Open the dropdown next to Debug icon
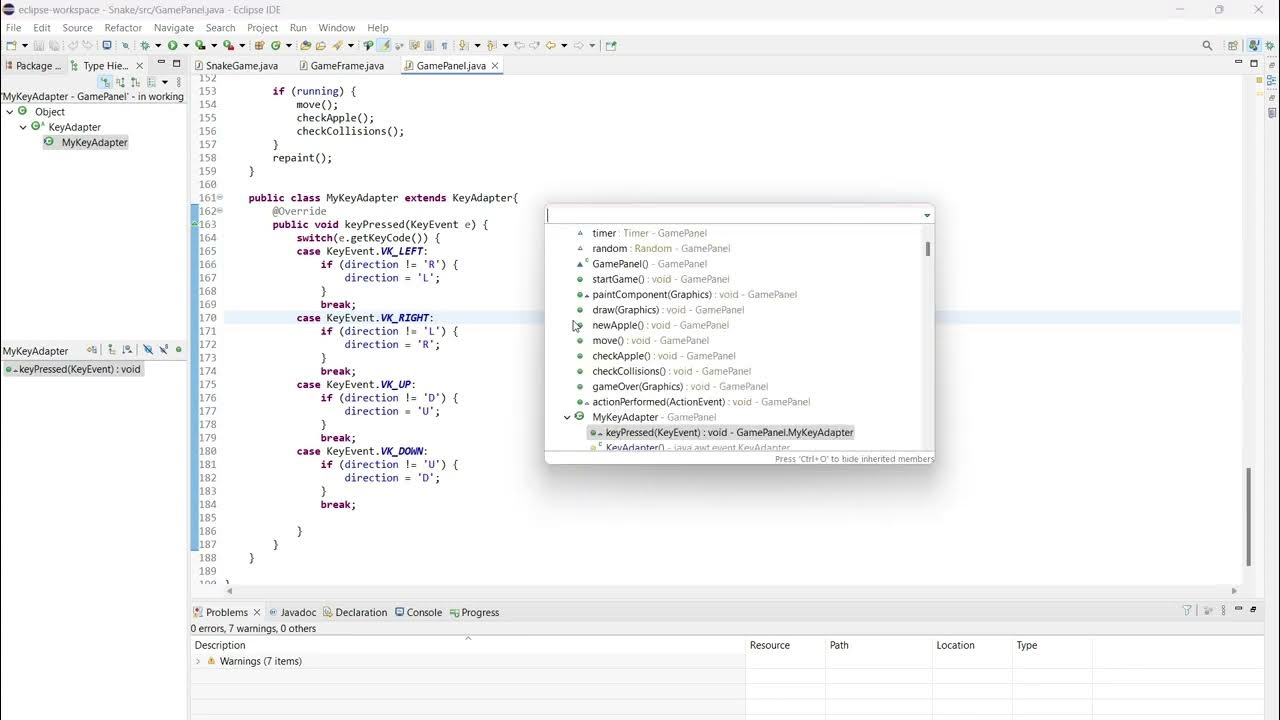The width and height of the screenshot is (1280, 720). point(158,45)
